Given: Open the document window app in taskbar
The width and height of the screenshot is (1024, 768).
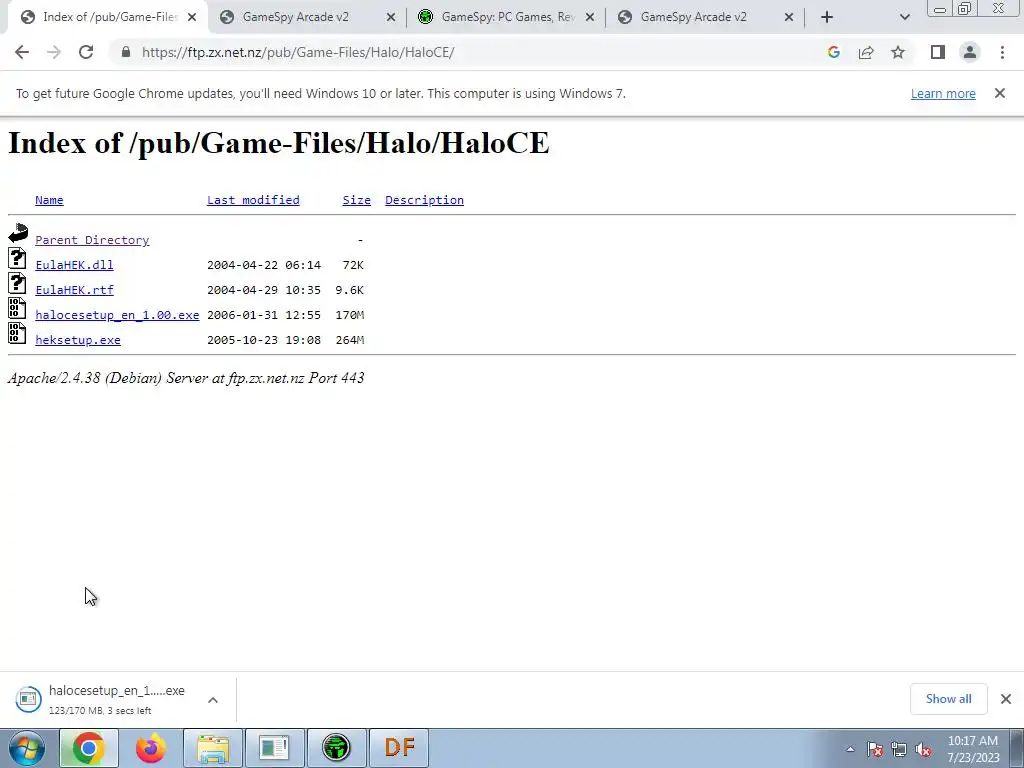Looking at the screenshot, I should (274, 748).
